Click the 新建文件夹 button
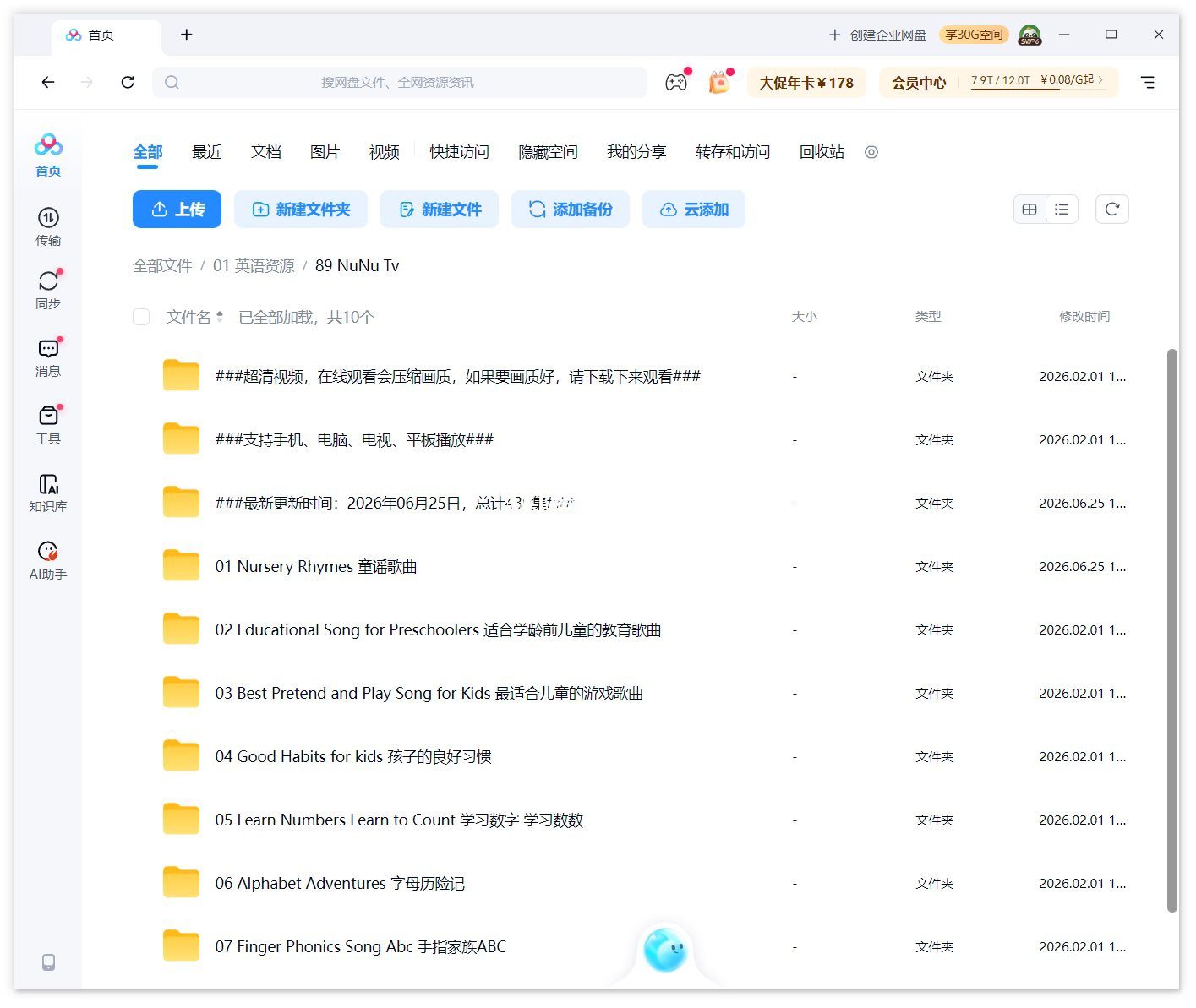 (x=301, y=210)
